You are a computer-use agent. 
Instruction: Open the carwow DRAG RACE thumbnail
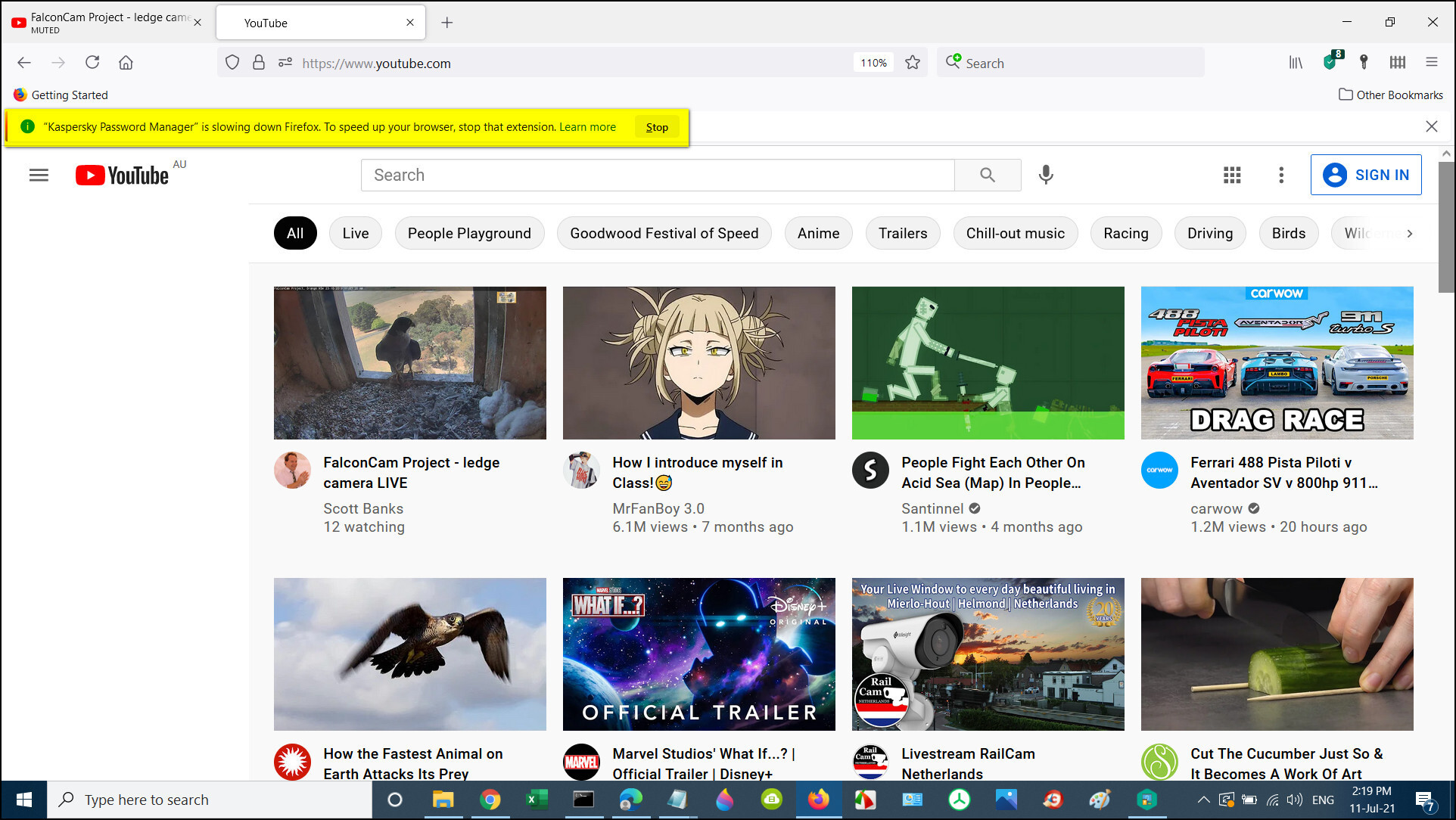(1277, 363)
